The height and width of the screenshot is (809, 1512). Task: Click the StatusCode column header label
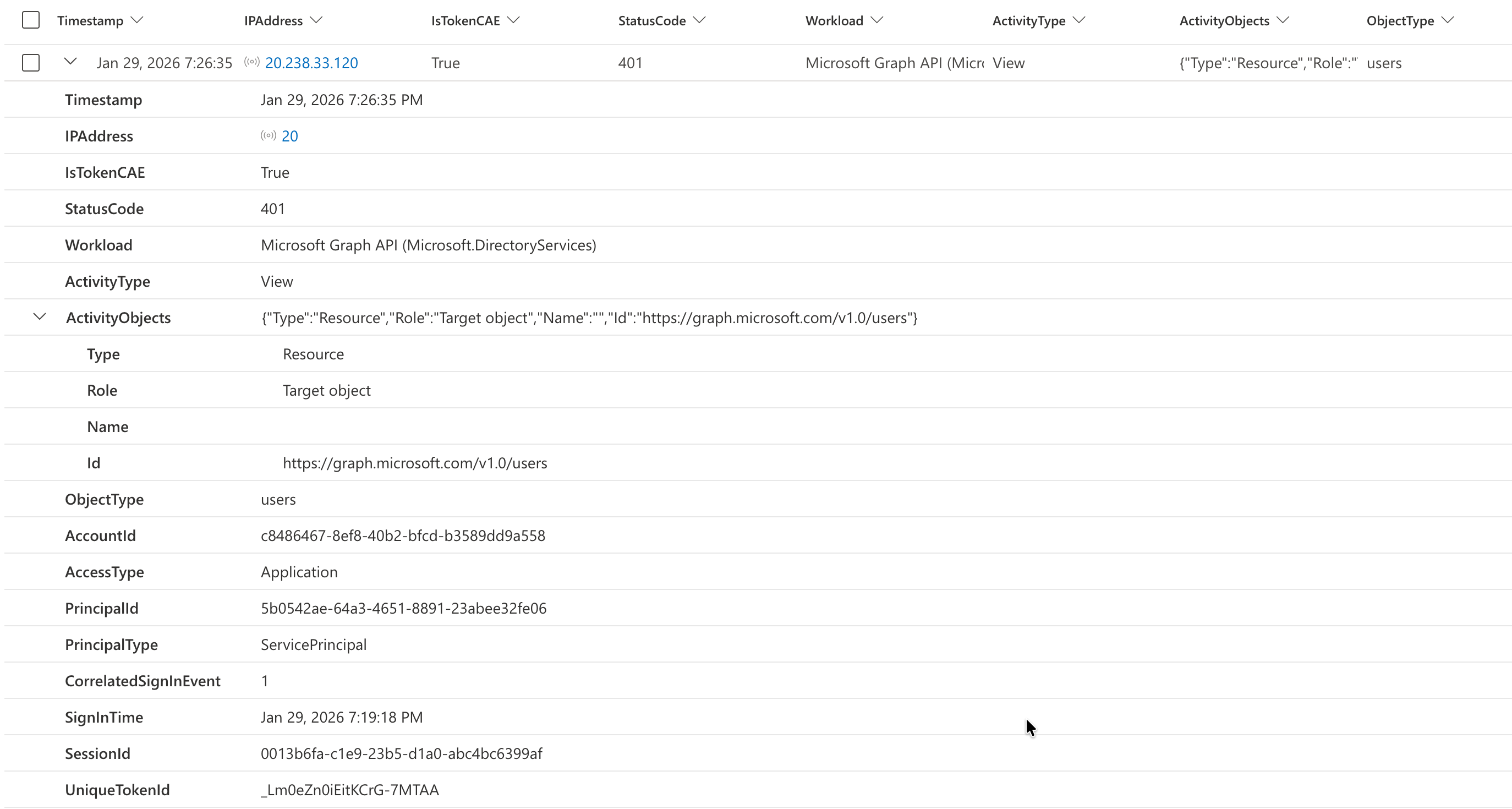coord(651,21)
